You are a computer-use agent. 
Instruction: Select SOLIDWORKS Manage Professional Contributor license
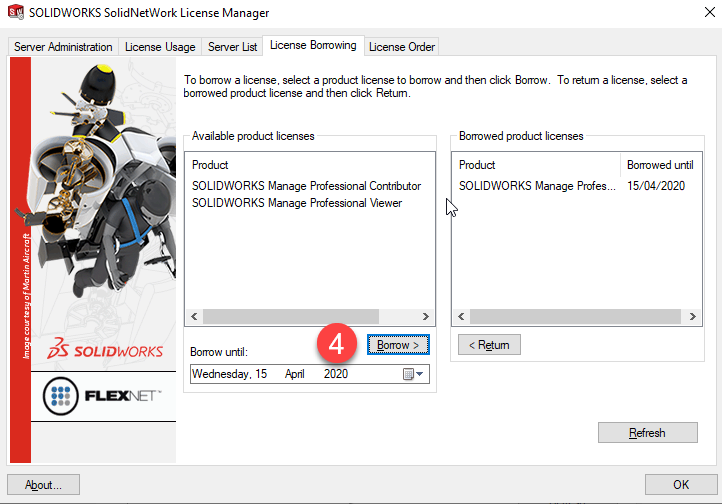click(x=306, y=186)
